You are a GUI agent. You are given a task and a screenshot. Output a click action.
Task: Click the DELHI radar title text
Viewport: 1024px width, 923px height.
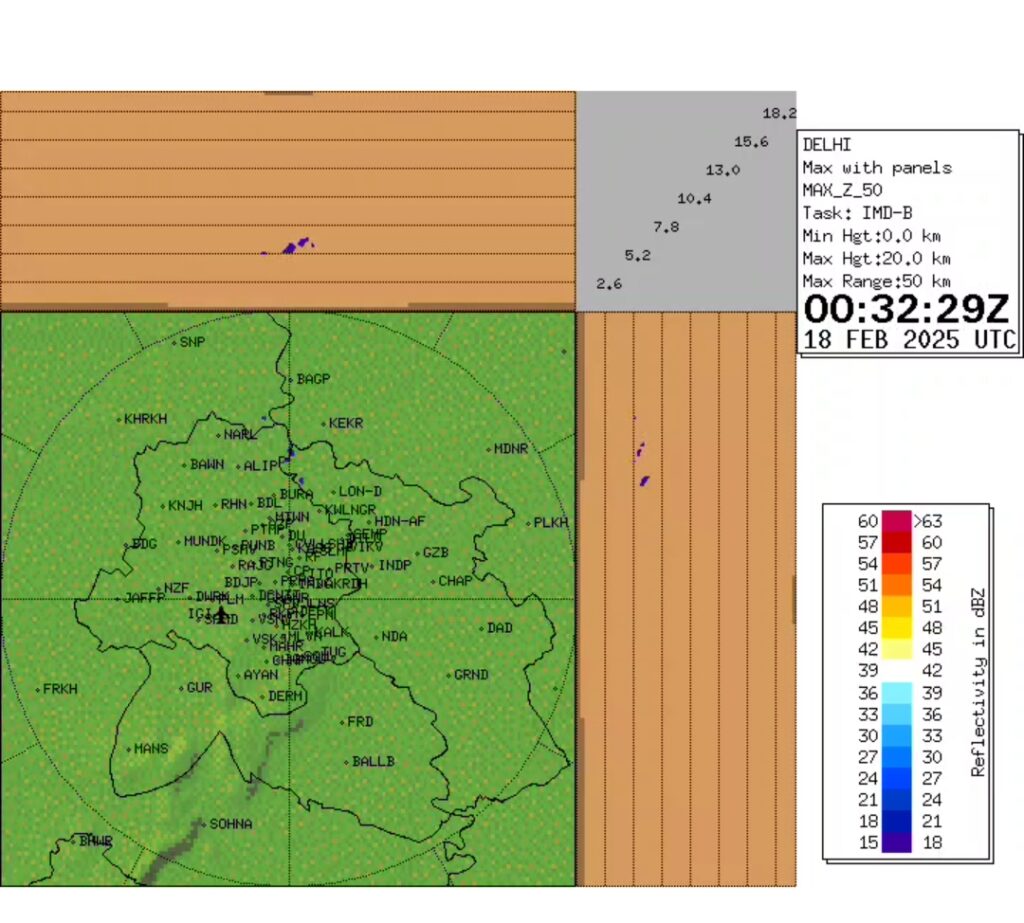click(826, 145)
